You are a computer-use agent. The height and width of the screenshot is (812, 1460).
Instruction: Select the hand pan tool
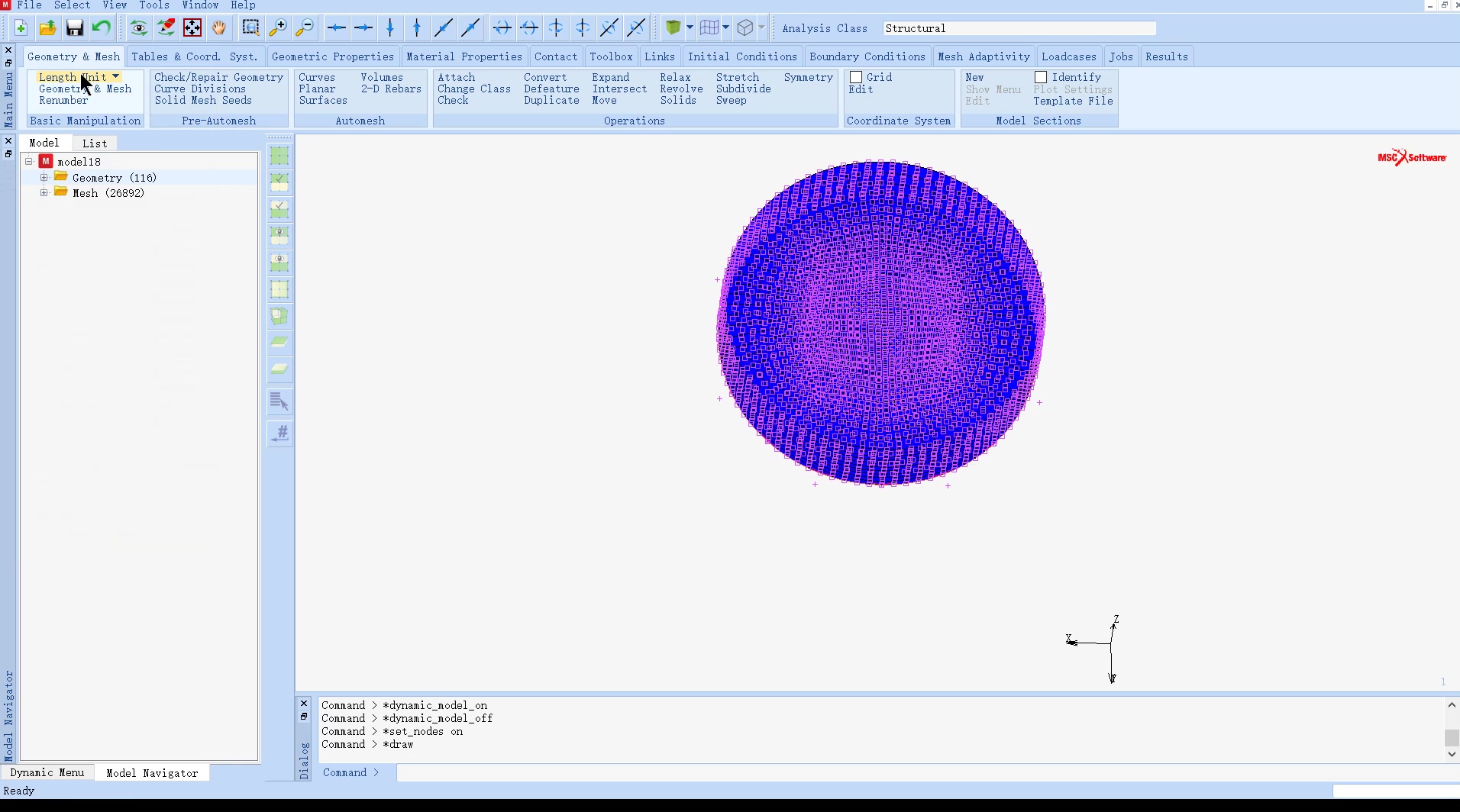pos(219,28)
